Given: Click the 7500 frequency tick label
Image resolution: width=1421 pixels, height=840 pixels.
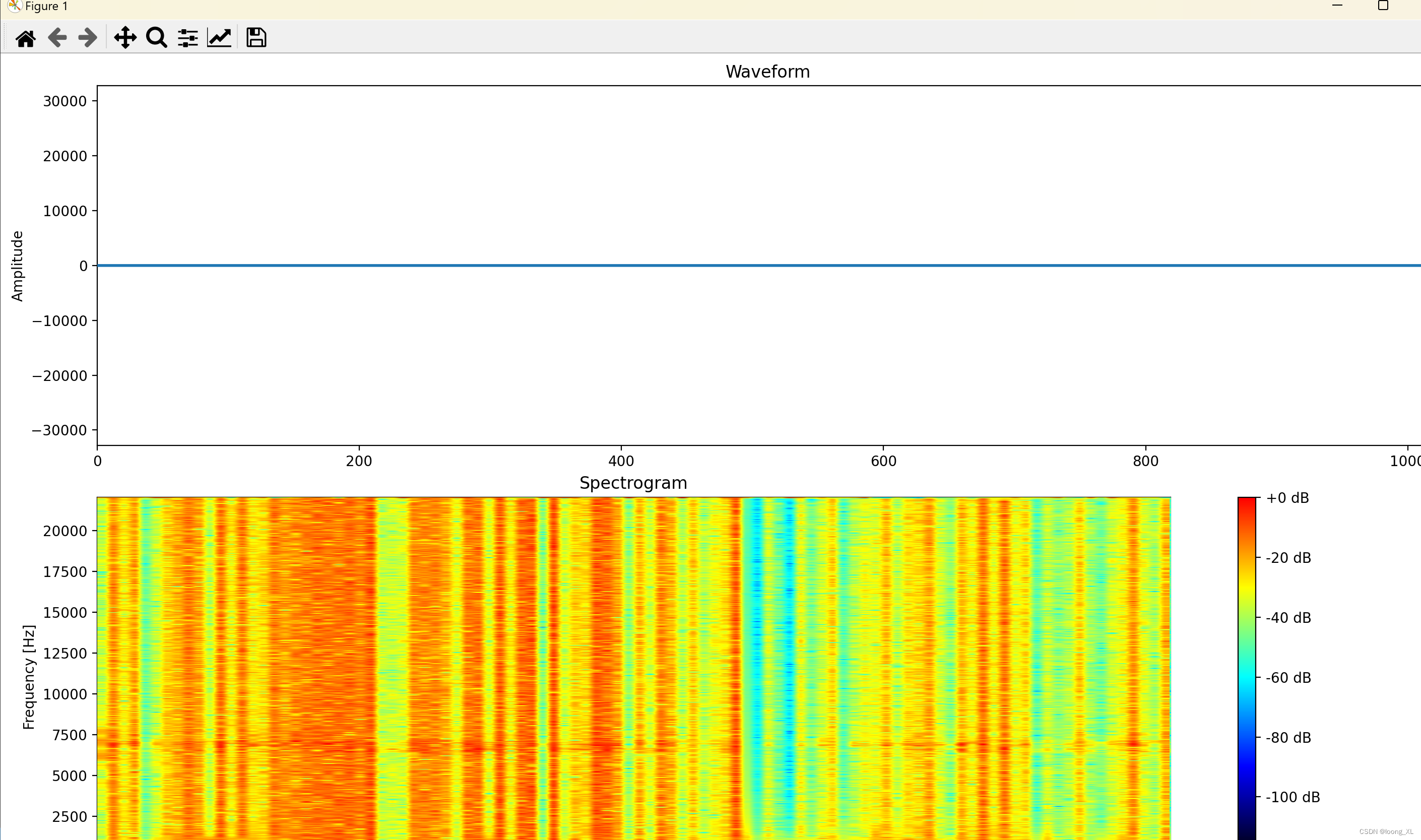Looking at the screenshot, I should click(x=70, y=735).
